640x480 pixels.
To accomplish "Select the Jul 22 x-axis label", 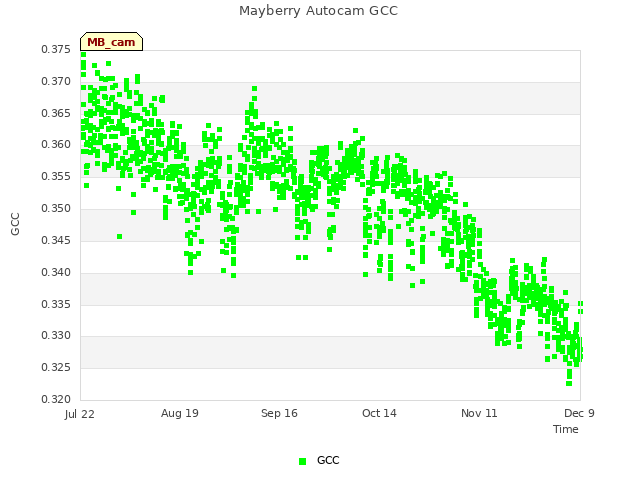I will click(80, 414).
